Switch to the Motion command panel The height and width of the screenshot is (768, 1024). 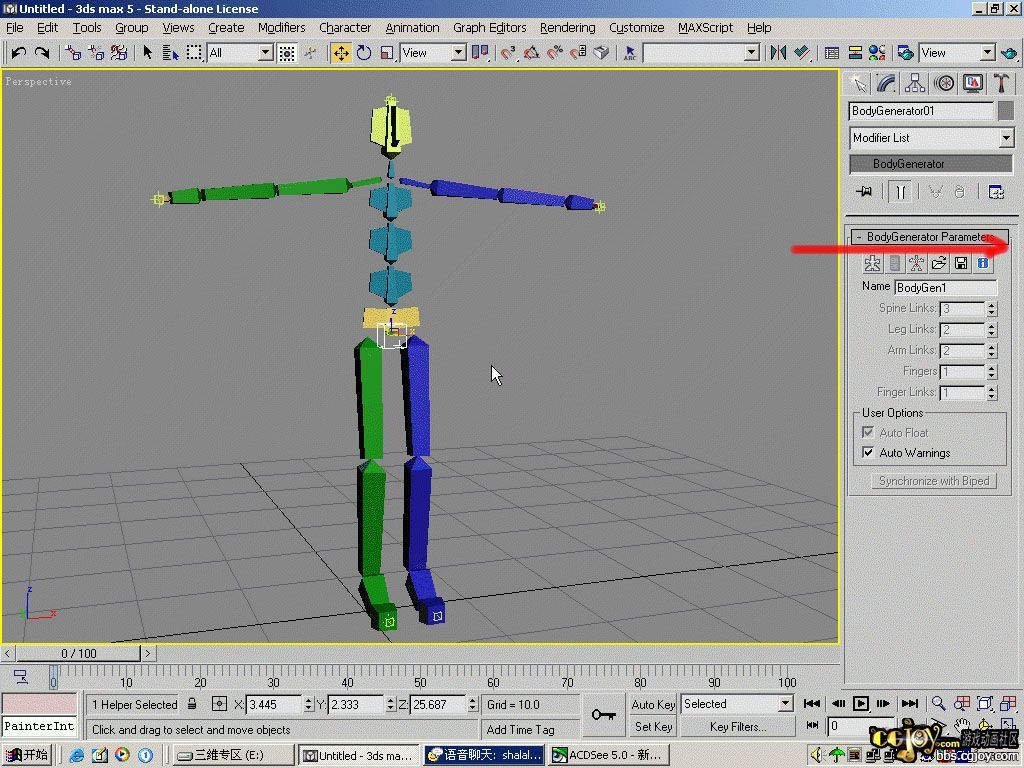(944, 84)
